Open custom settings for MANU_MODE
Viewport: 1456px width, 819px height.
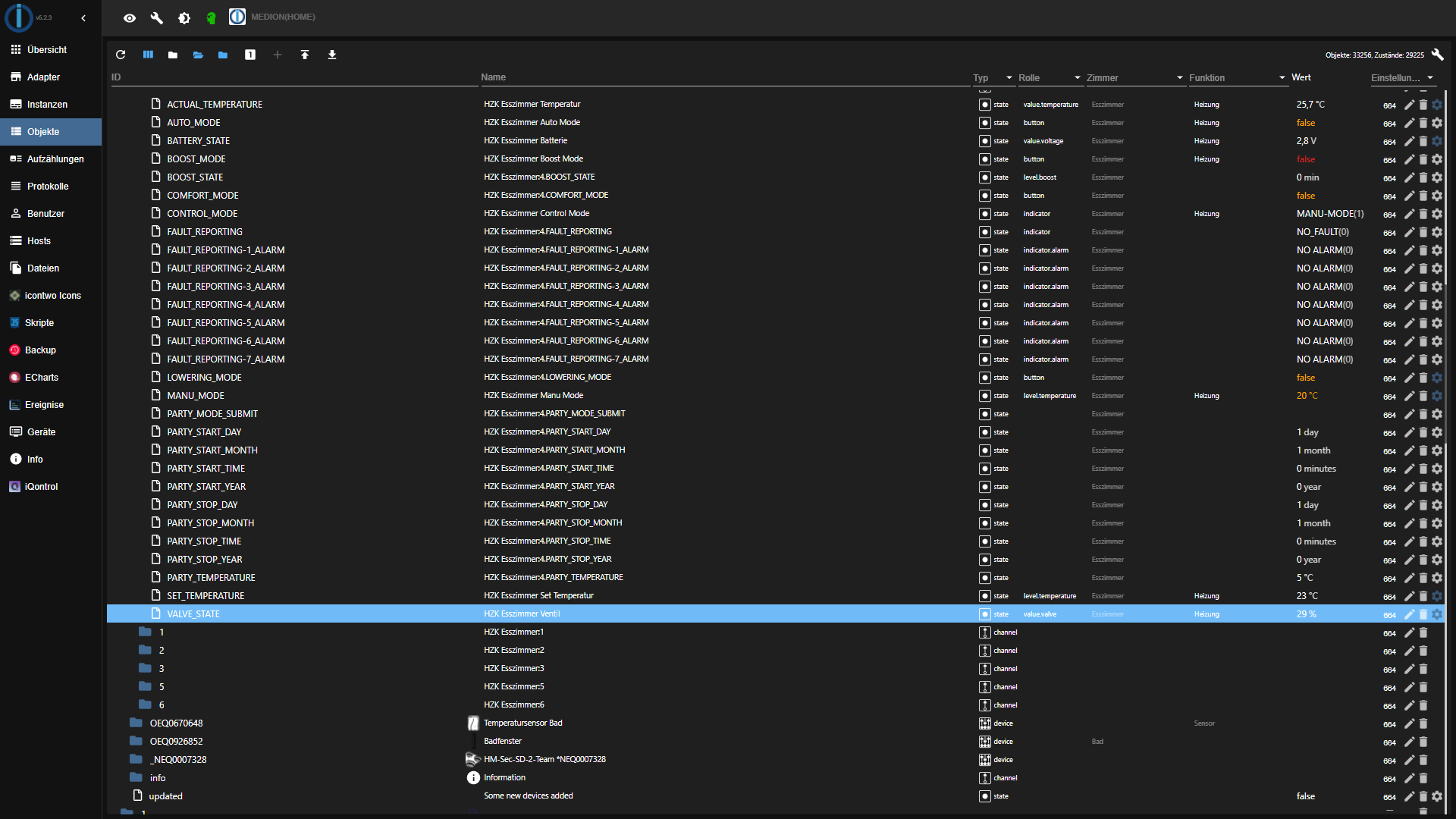[1437, 396]
